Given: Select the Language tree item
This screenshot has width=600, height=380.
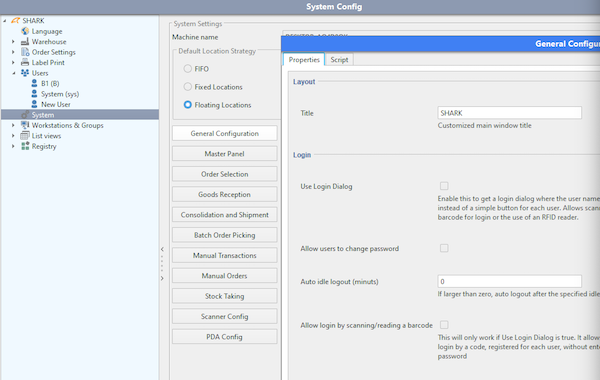Looking at the screenshot, I should click(x=47, y=31).
